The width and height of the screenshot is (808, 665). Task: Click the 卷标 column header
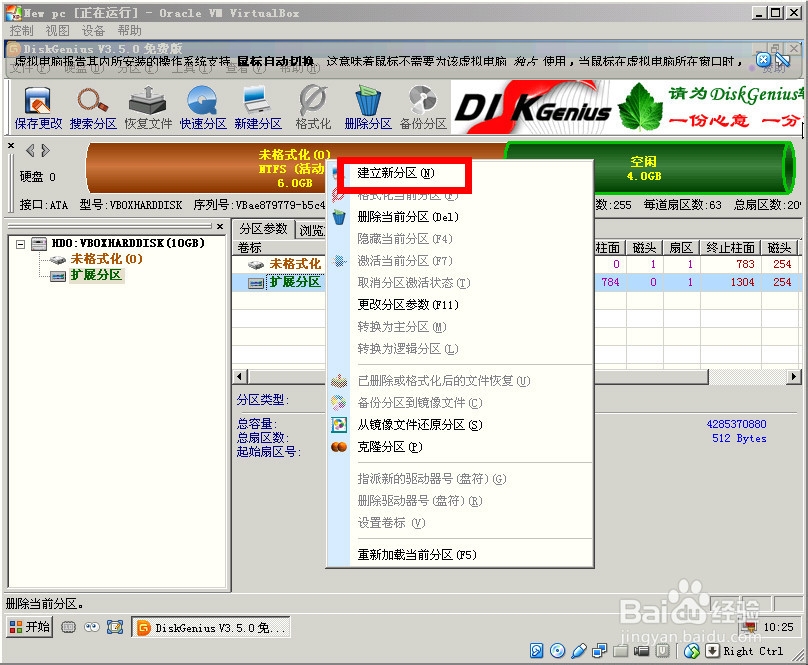tap(279, 248)
